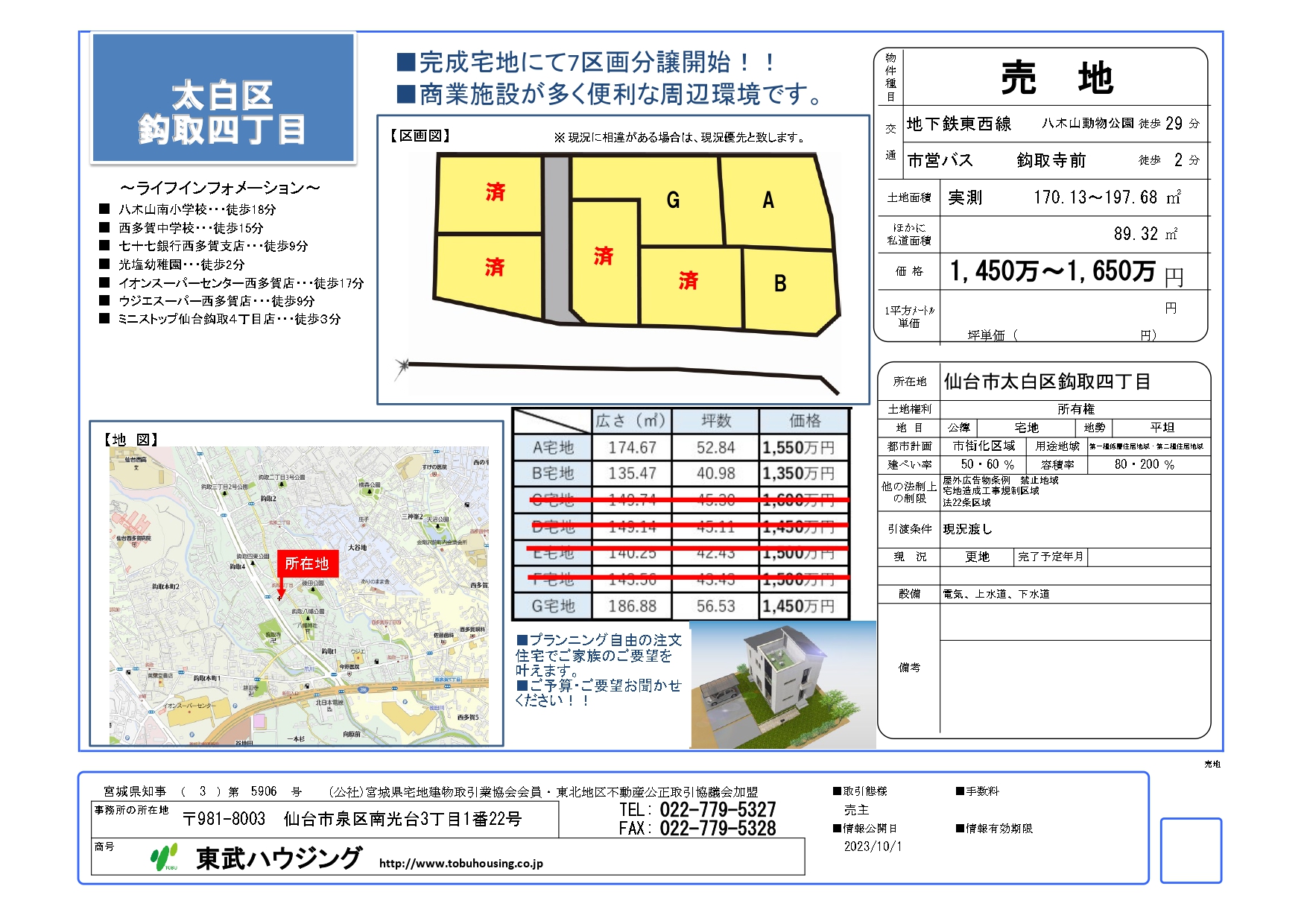This screenshot has height=924, width=1307.
Task: Select lot A on the plot diagram
Action: (x=768, y=200)
